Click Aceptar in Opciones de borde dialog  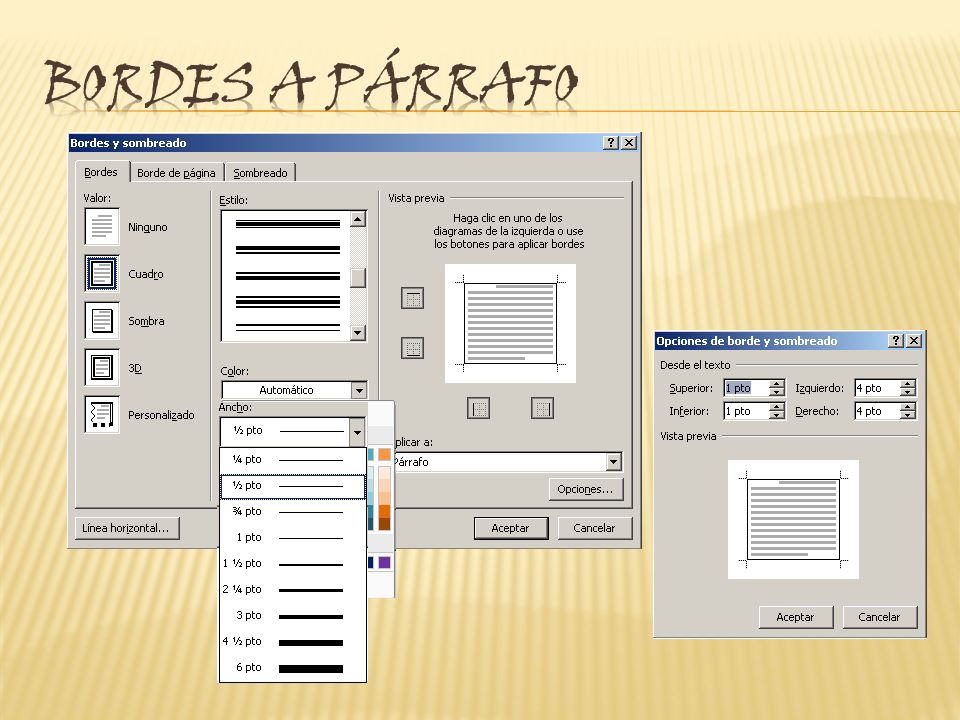point(796,617)
